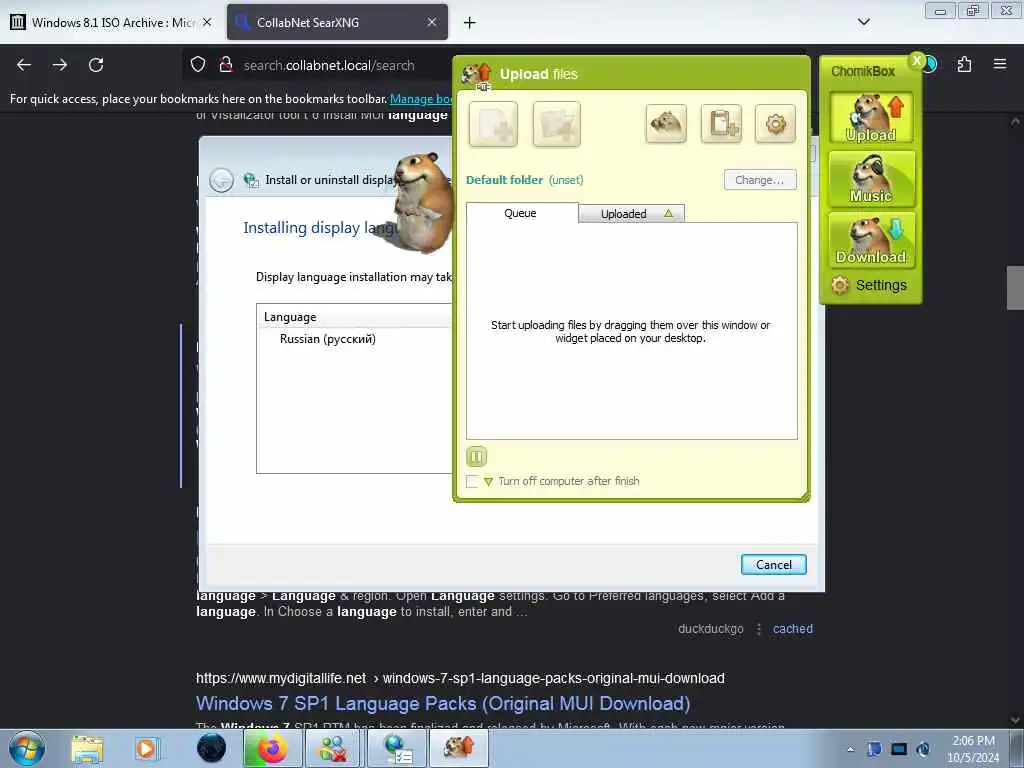Close the CollabNet SearXNG tab
The image size is (1024, 768).
click(x=432, y=22)
